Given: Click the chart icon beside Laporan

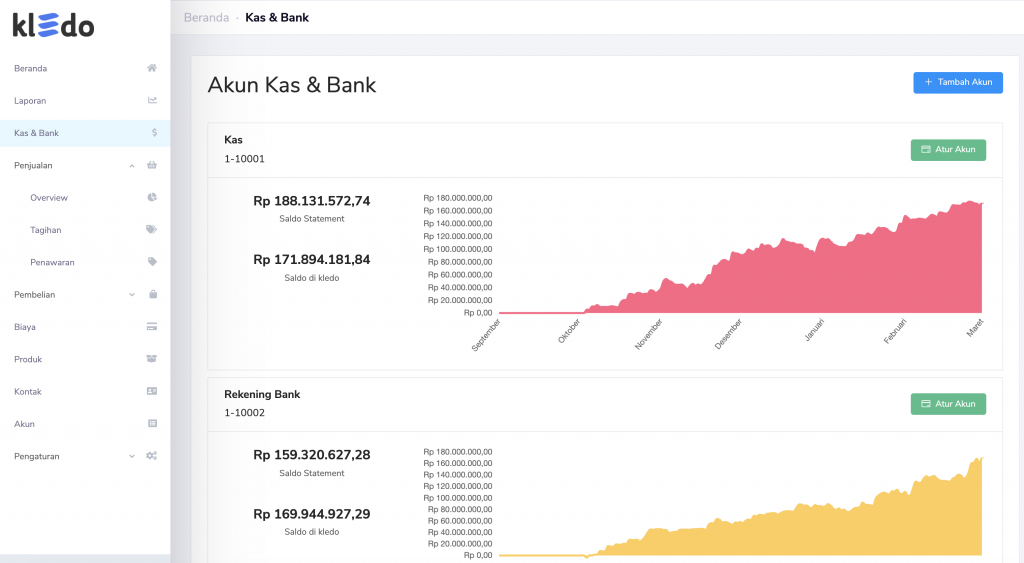Looking at the screenshot, I should tap(152, 100).
